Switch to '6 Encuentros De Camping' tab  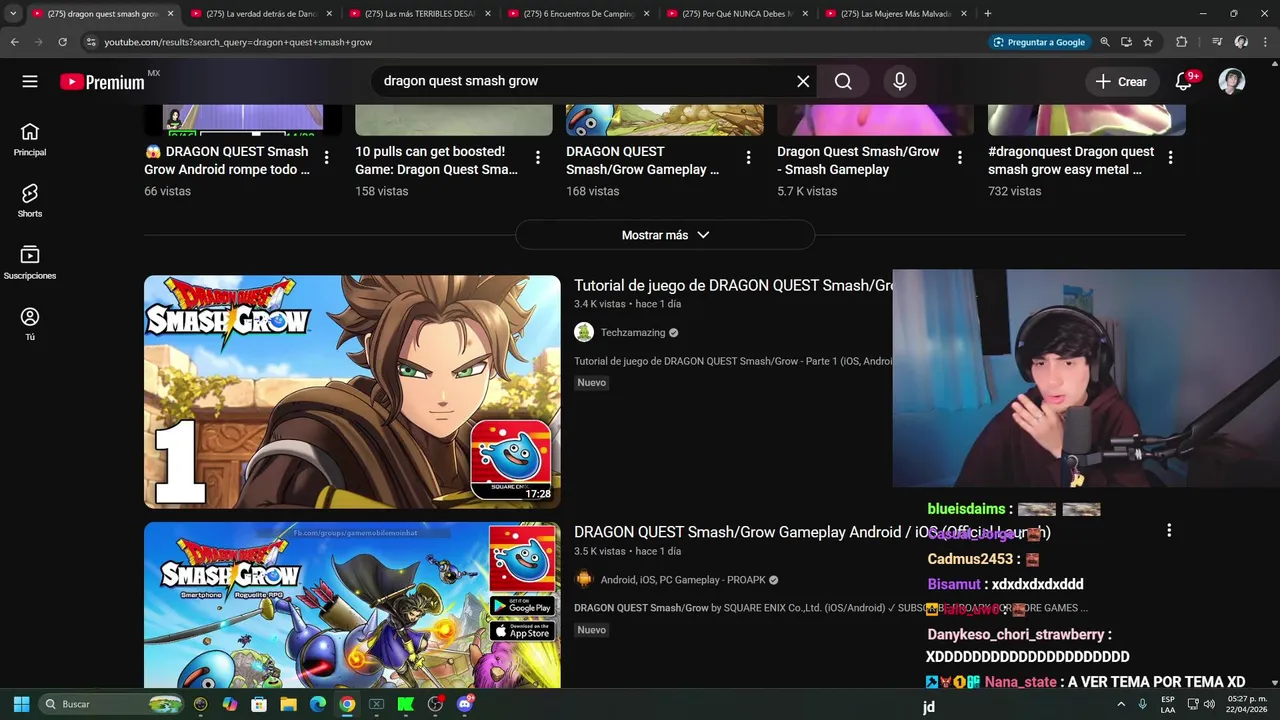579,14
